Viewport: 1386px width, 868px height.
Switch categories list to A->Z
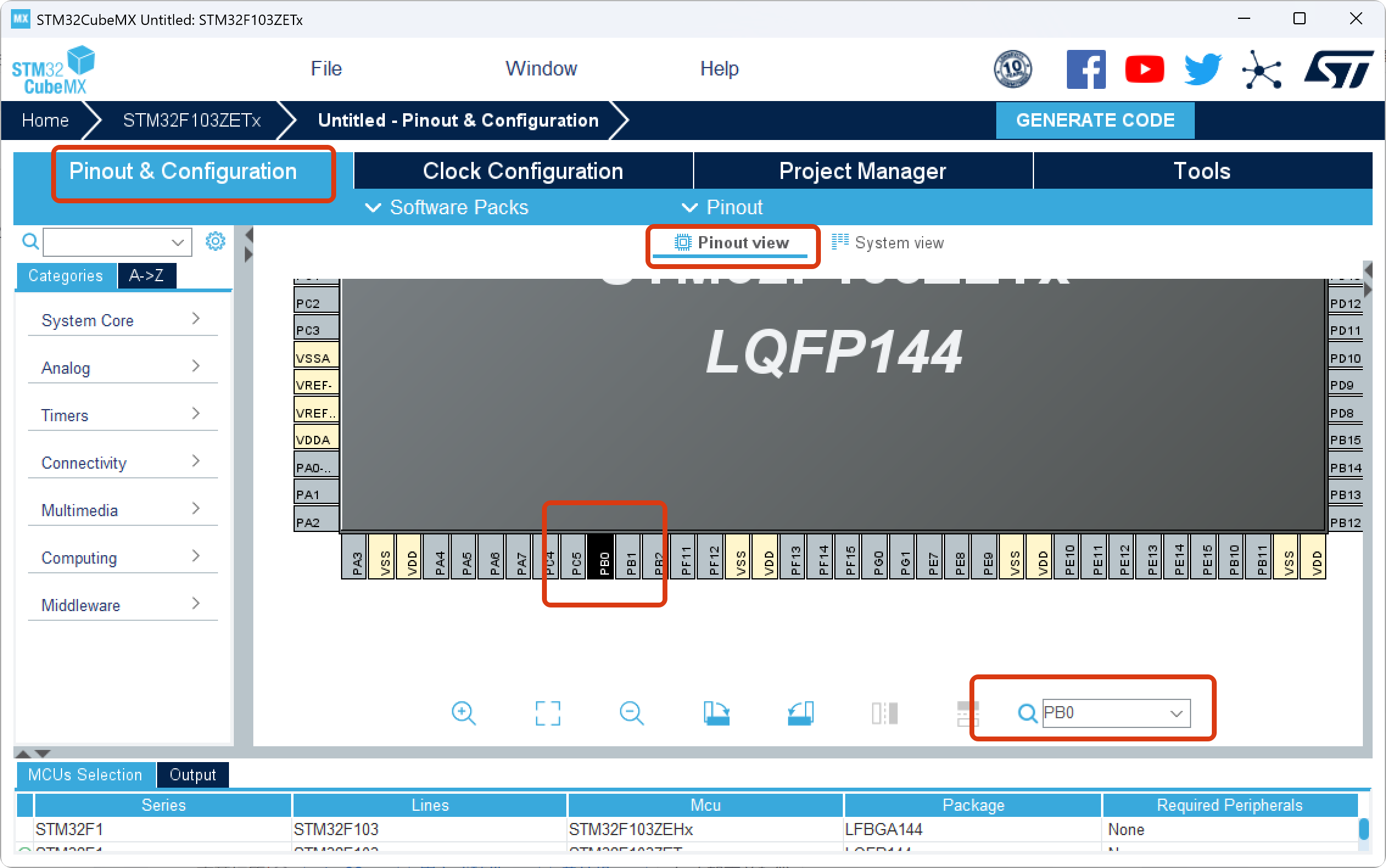pos(146,276)
